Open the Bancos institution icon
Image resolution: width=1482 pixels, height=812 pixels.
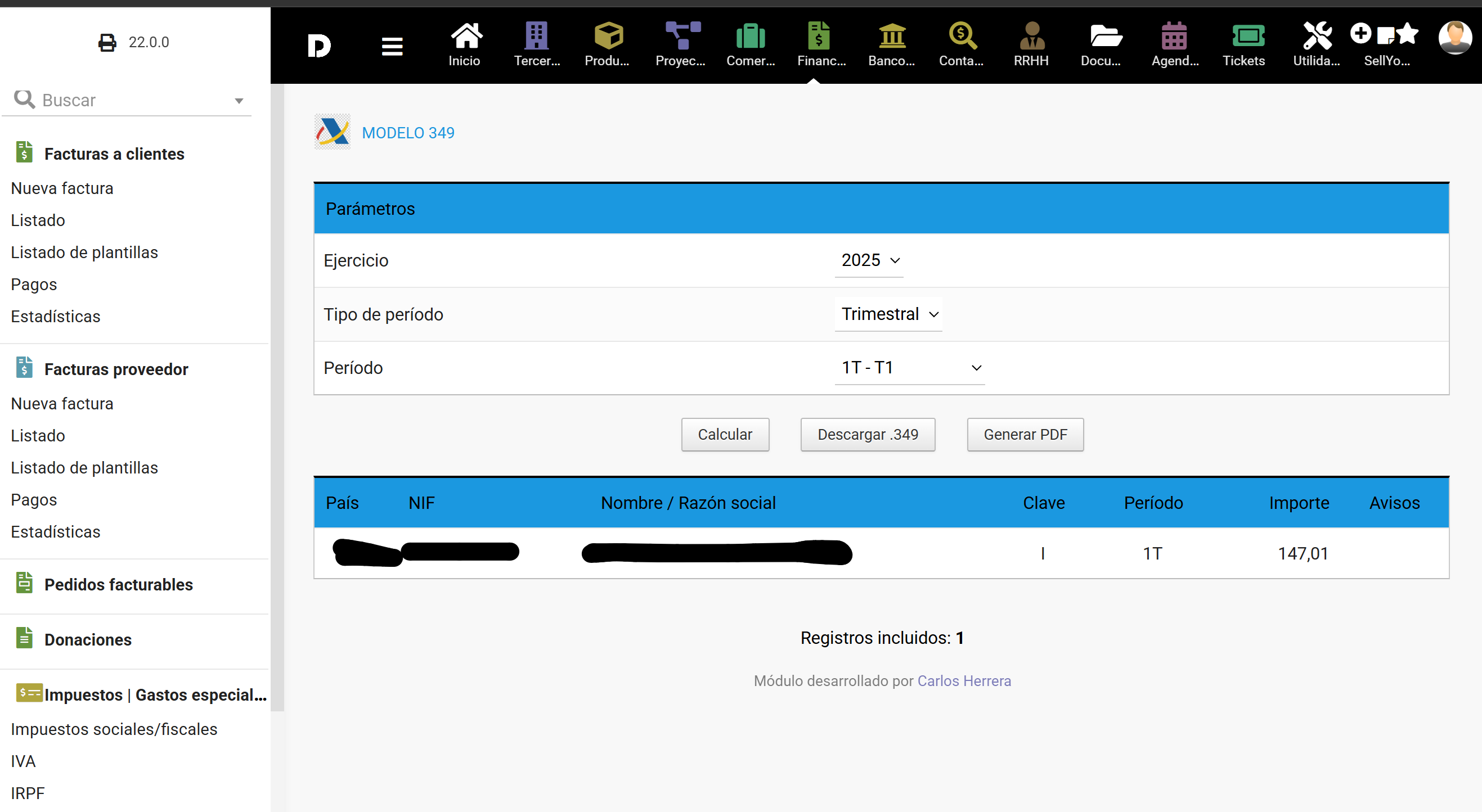[892, 37]
